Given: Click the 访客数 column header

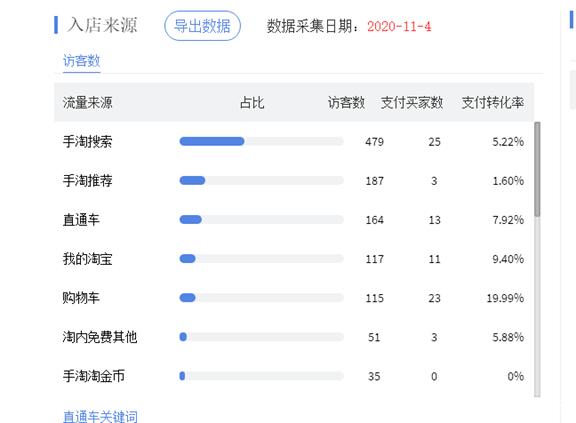Looking at the screenshot, I should coord(346,102).
